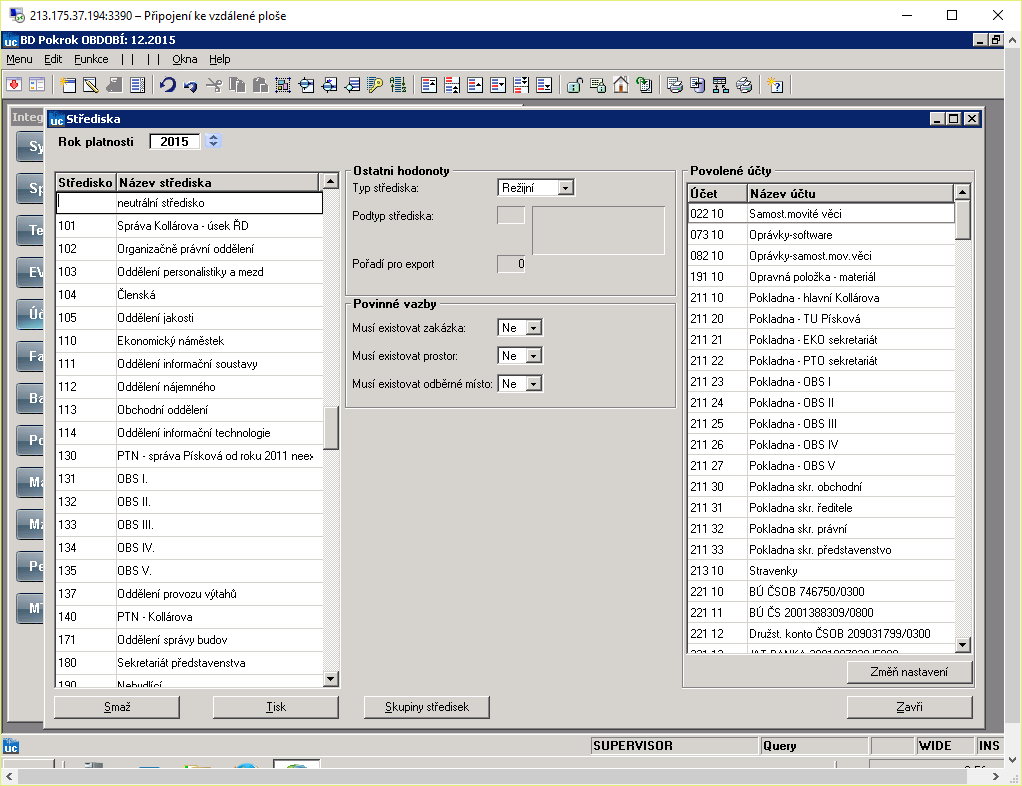Click the table with lock icon

[598, 85]
